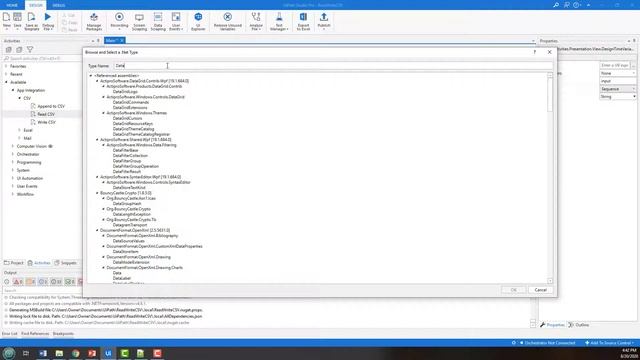Viewport: 640px width, 360px height.
Task: Expand Orchestrator activities category
Action: tap(13, 154)
